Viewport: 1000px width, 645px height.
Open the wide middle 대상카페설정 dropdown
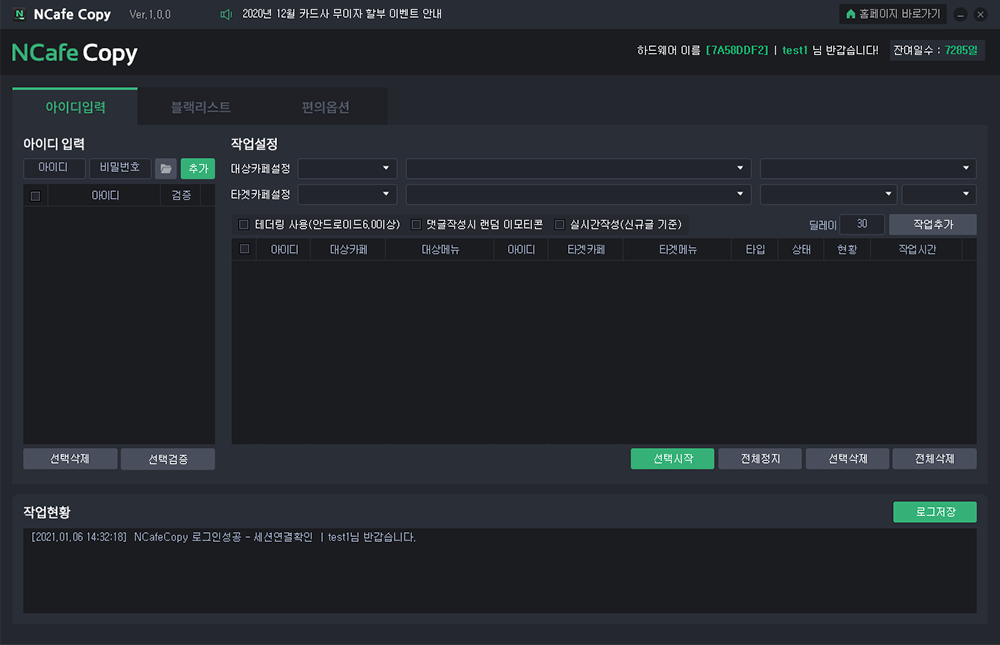[x=578, y=168]
